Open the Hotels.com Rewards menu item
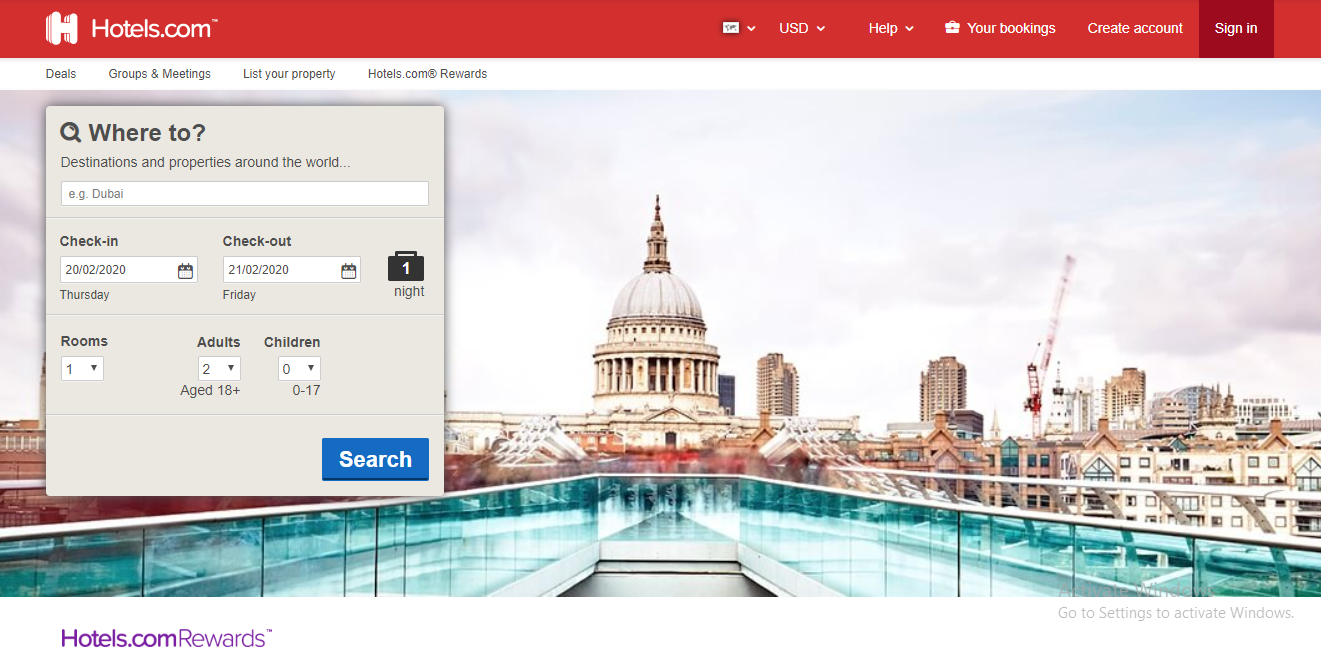 tap(427, 74)
